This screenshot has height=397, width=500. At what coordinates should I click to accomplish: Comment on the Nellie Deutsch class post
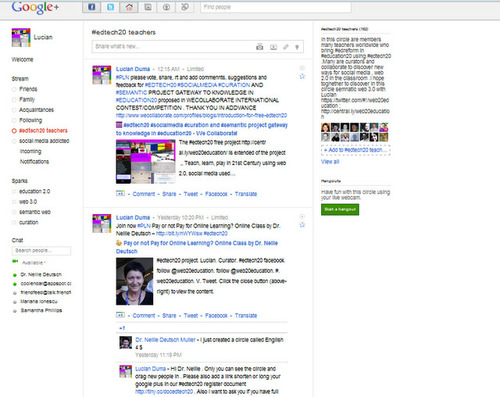[144, 315]
